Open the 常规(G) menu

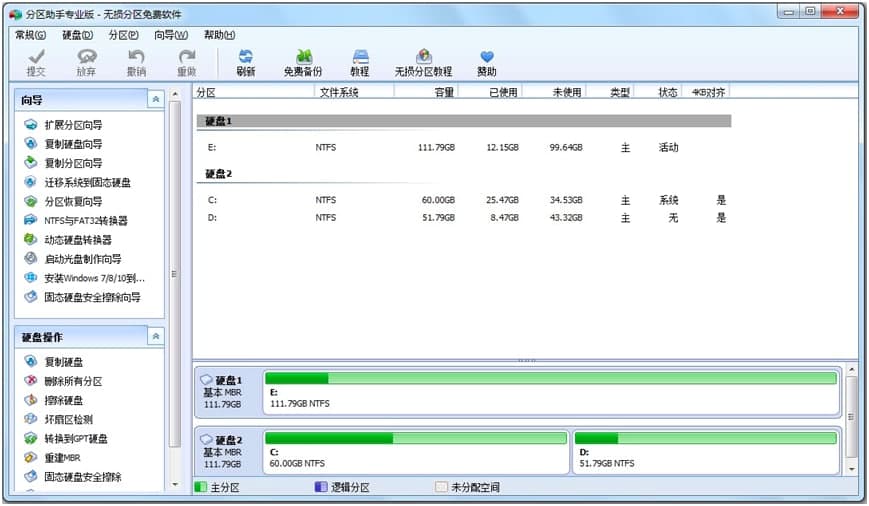(30, 35)
